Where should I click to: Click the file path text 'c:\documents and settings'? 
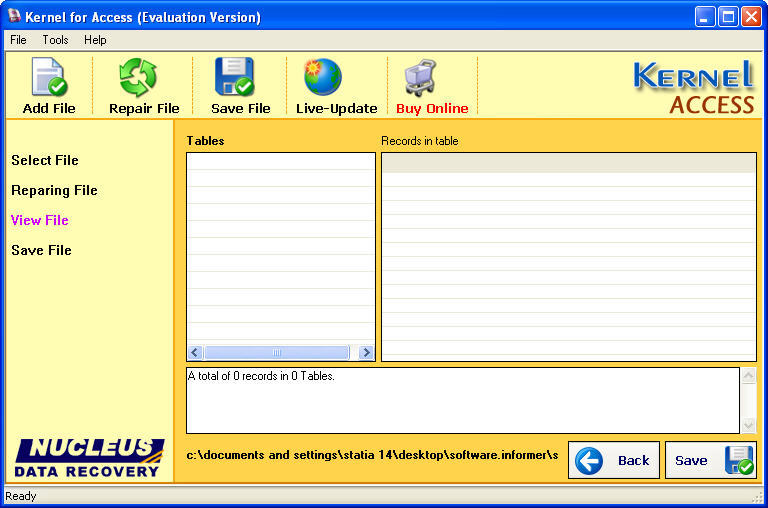coord(262,455)
